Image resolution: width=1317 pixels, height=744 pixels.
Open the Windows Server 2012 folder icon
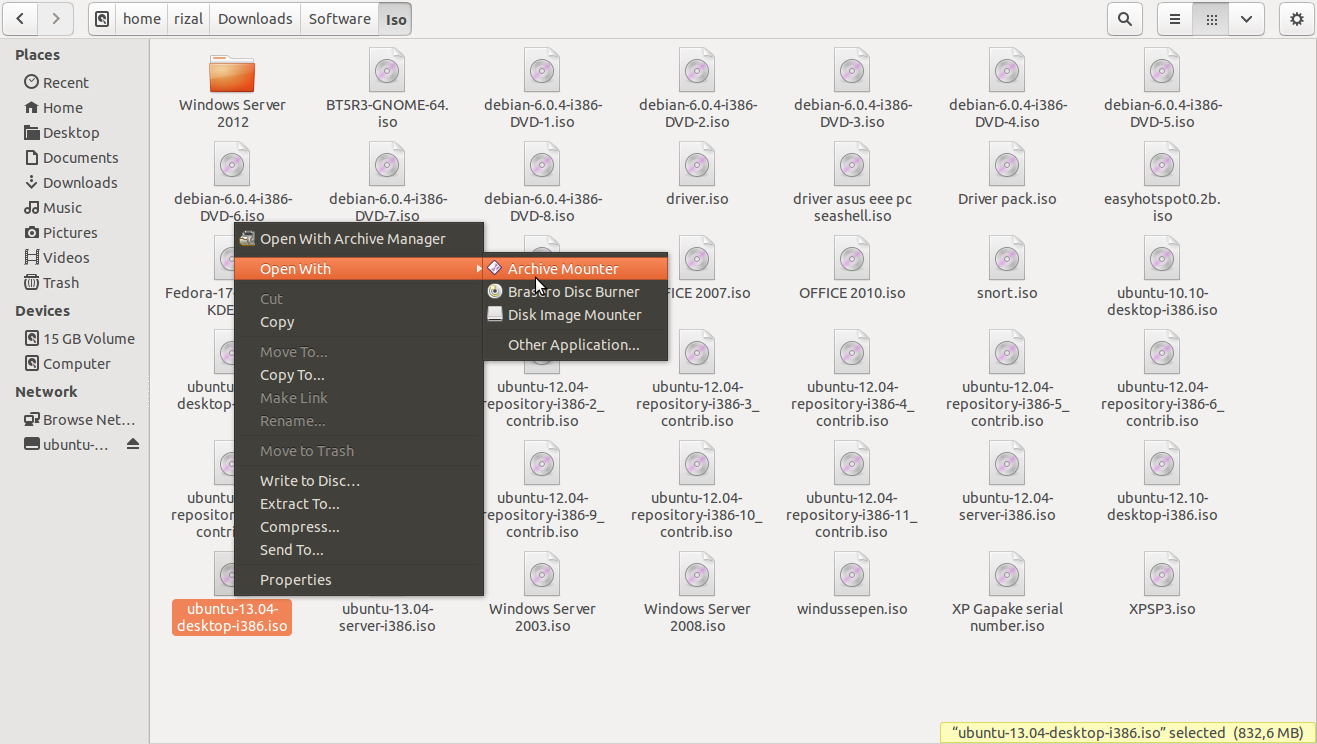tap(232, 72)
